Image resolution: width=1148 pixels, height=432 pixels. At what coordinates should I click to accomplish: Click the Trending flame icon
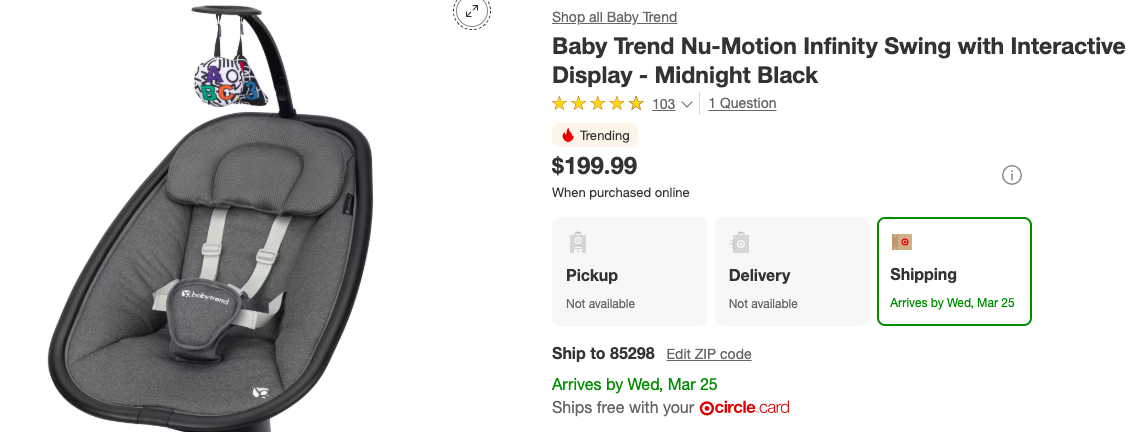coord(568,135)
